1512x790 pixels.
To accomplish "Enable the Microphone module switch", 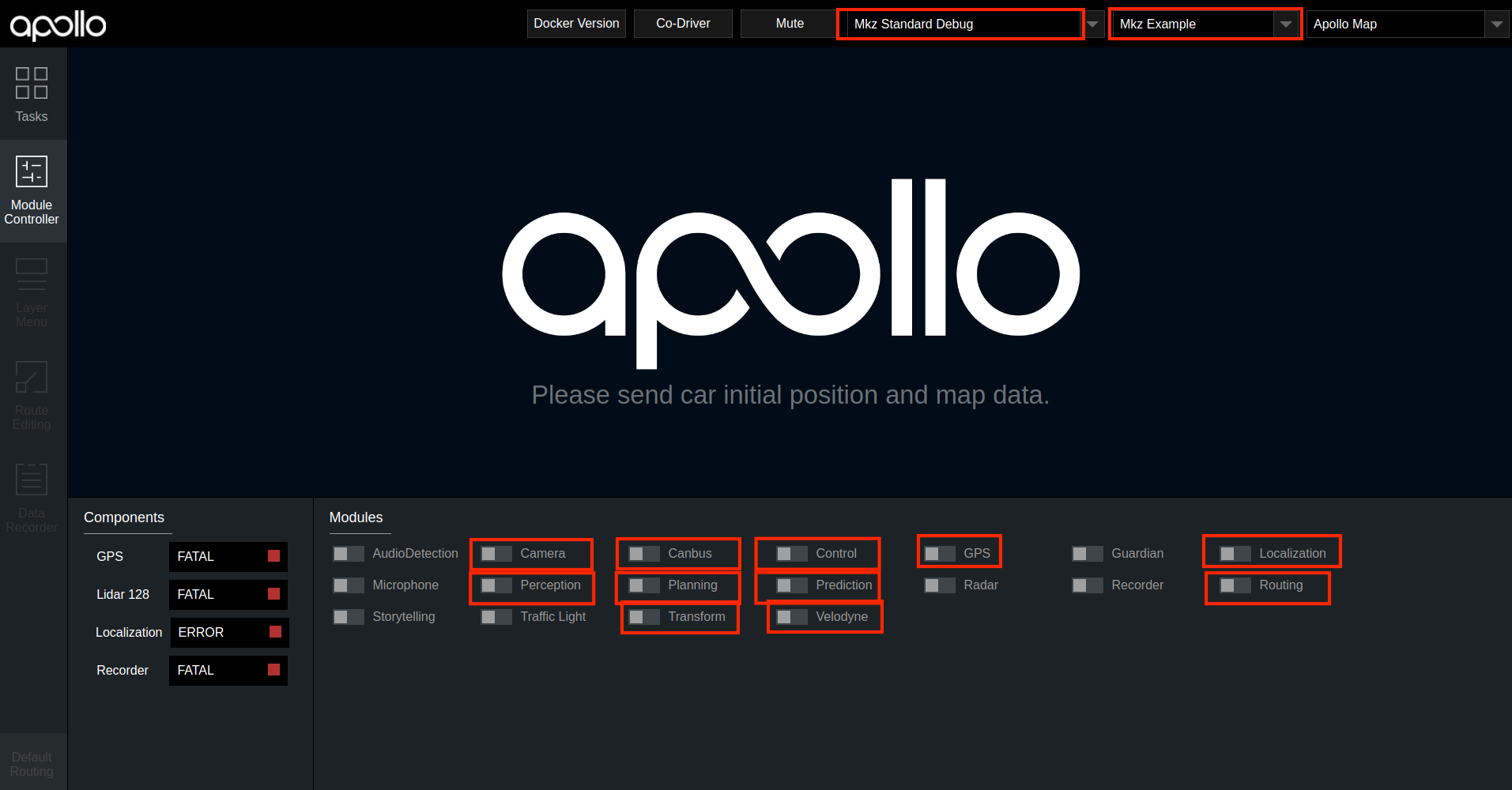I will (x=348, y=585).
